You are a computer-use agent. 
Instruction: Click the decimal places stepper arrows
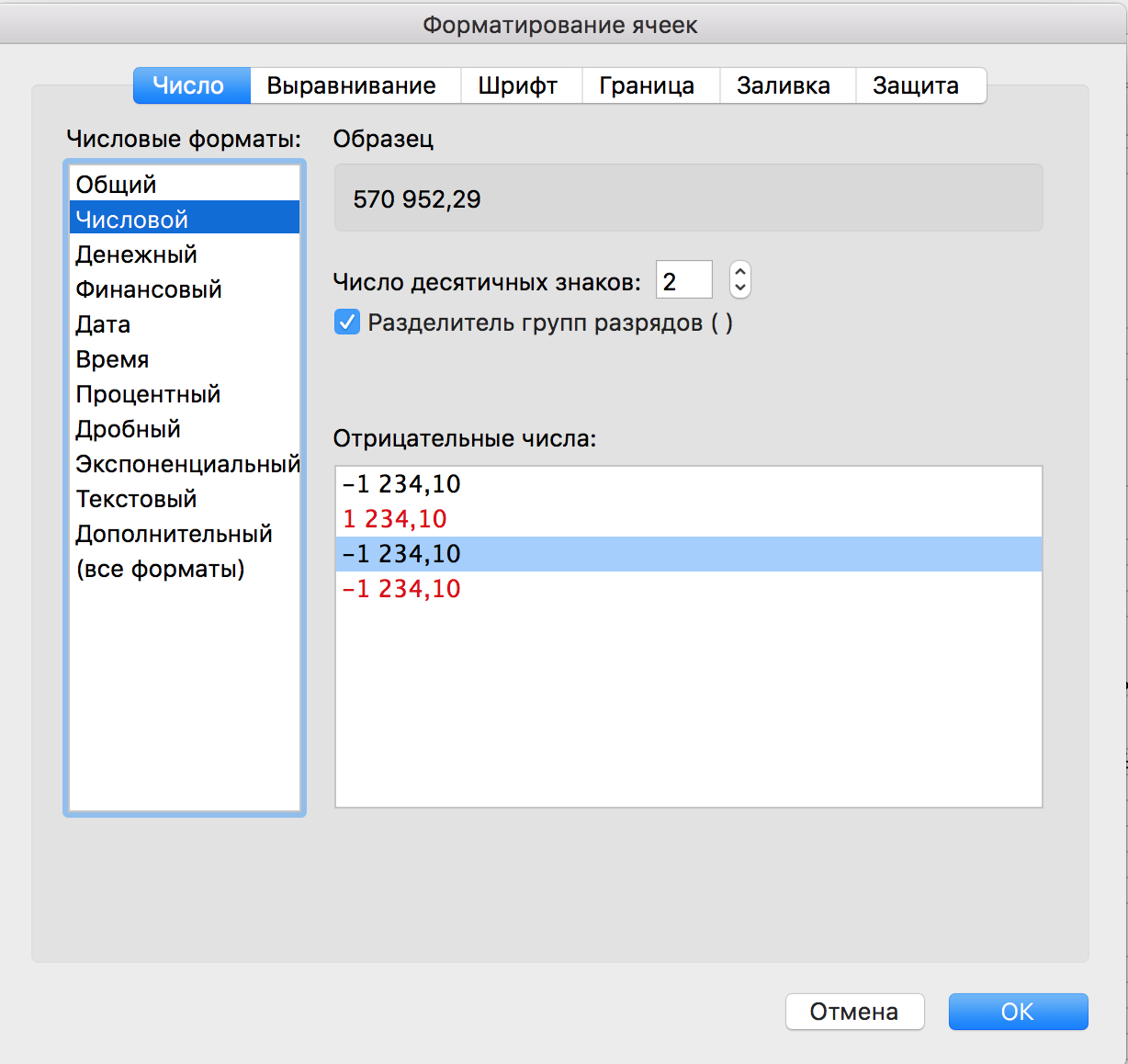[x=739, y=279]
